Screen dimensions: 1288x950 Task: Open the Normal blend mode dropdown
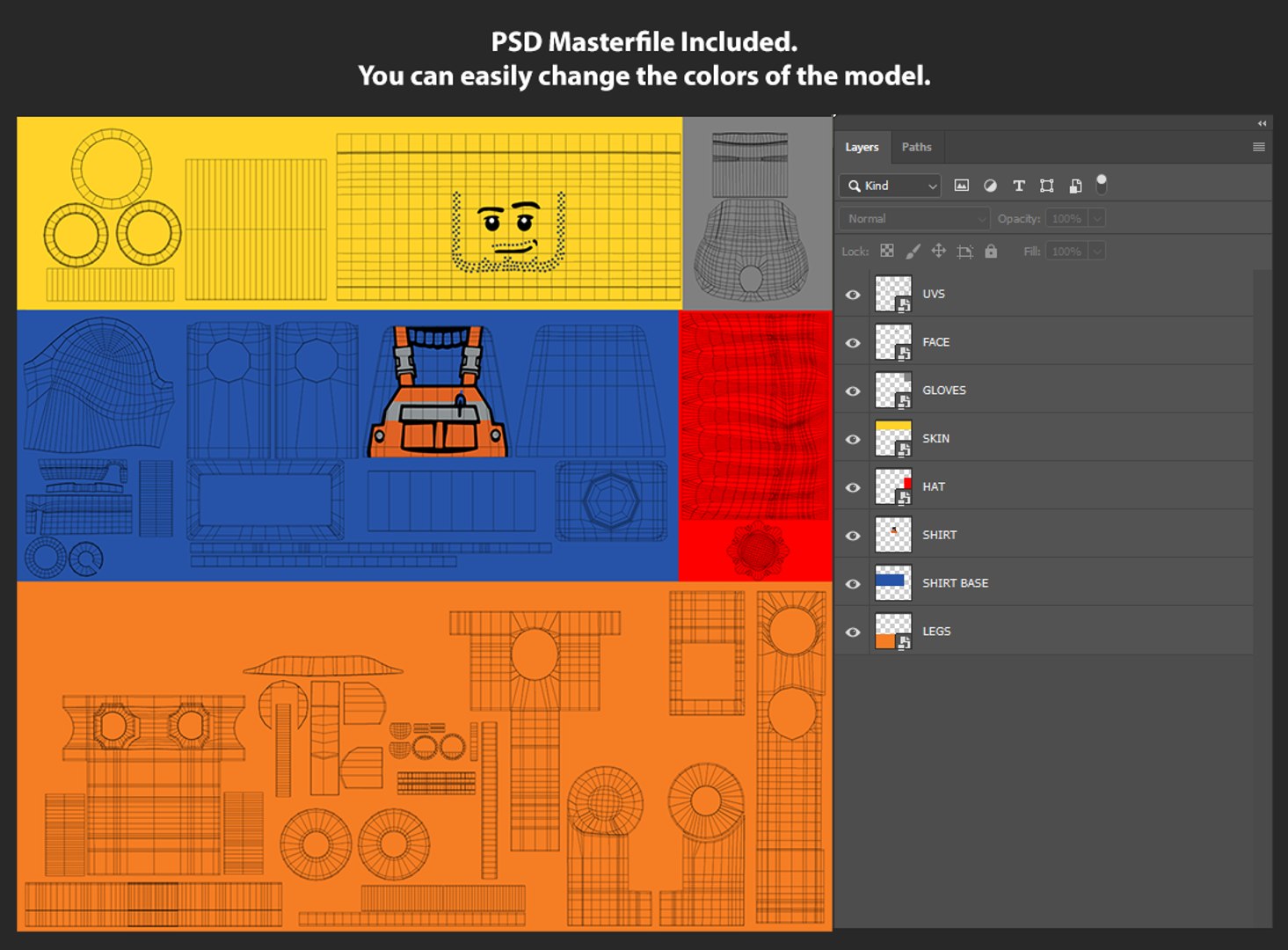click(x=914, y=218)
